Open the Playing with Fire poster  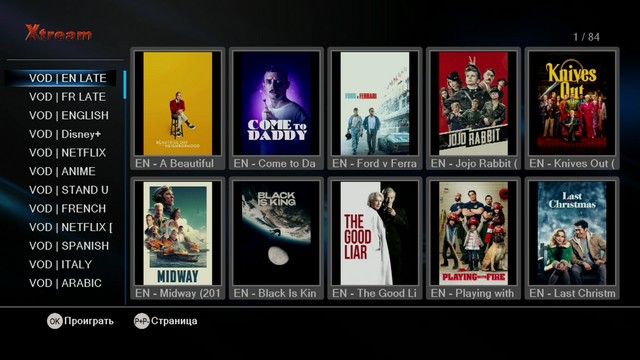pyautogui.click(x=473, y=233)
